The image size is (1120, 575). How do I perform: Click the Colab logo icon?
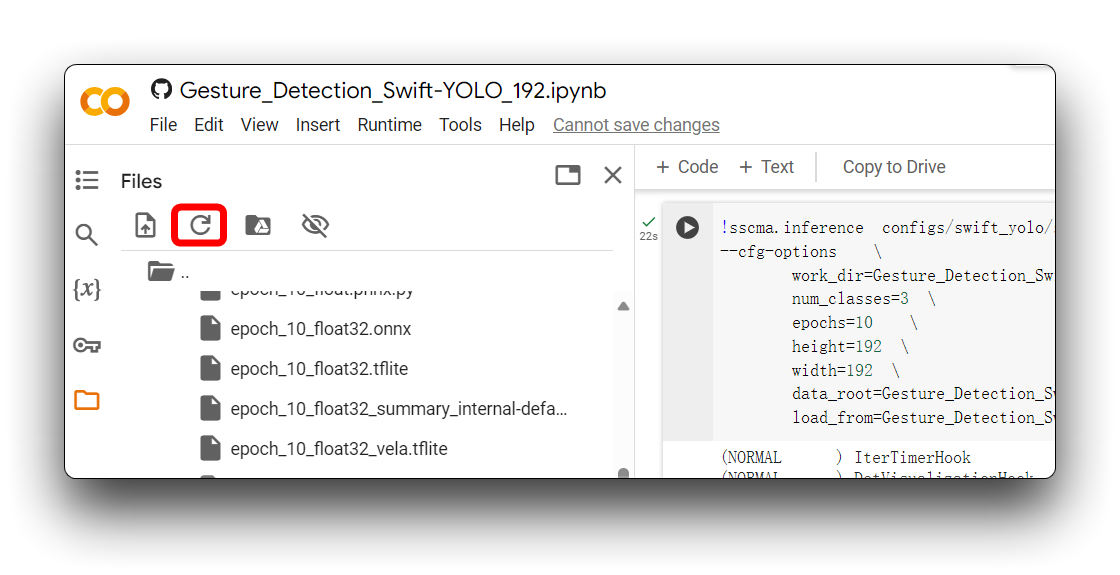tap(105, 101)
